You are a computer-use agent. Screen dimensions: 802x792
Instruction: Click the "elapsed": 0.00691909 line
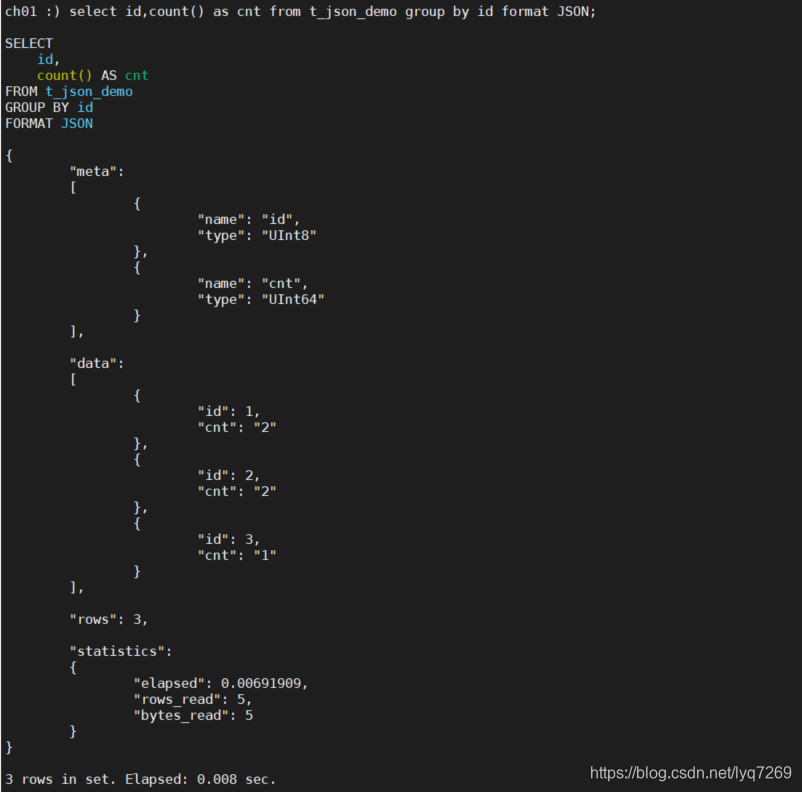coord(220,684)
